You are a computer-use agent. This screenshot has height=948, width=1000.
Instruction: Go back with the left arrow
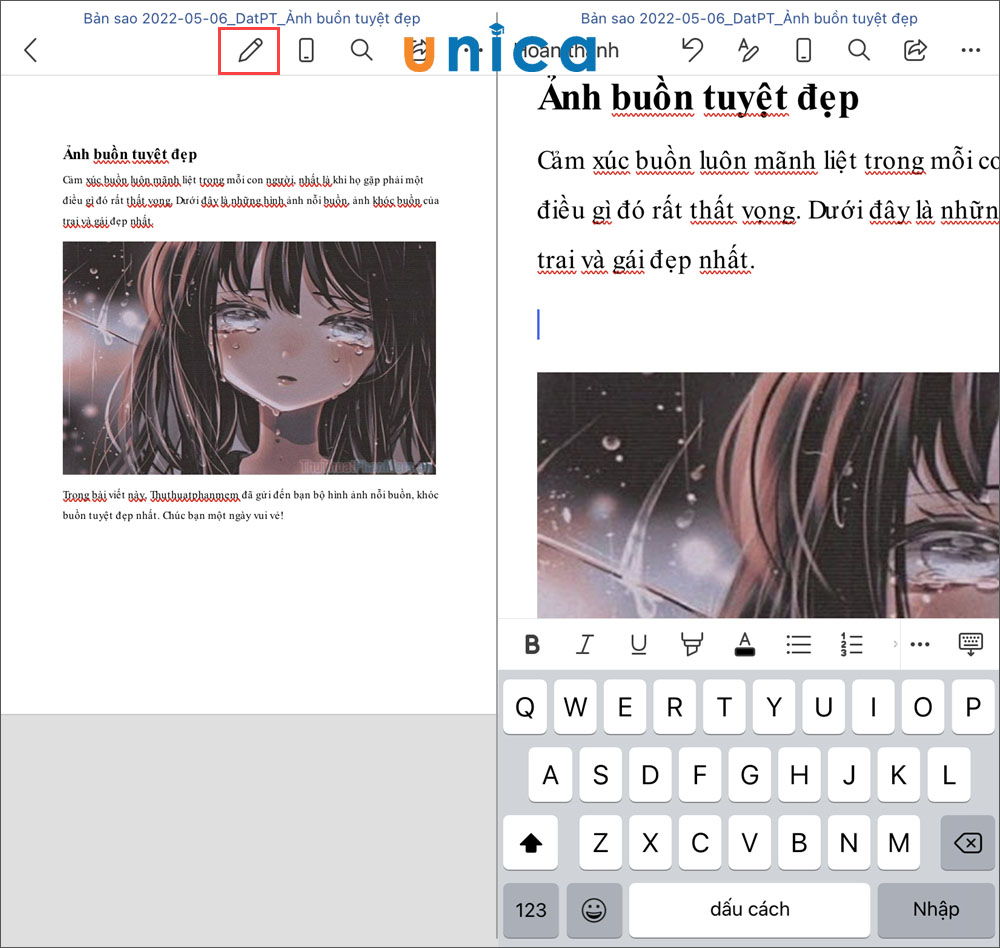click(31, 50)
